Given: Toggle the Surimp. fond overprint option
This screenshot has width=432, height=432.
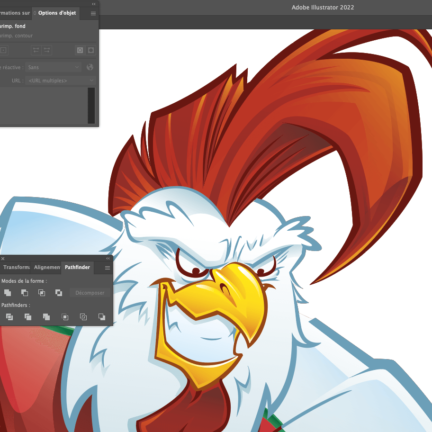Looking at the screenshot, I should 13,26.
